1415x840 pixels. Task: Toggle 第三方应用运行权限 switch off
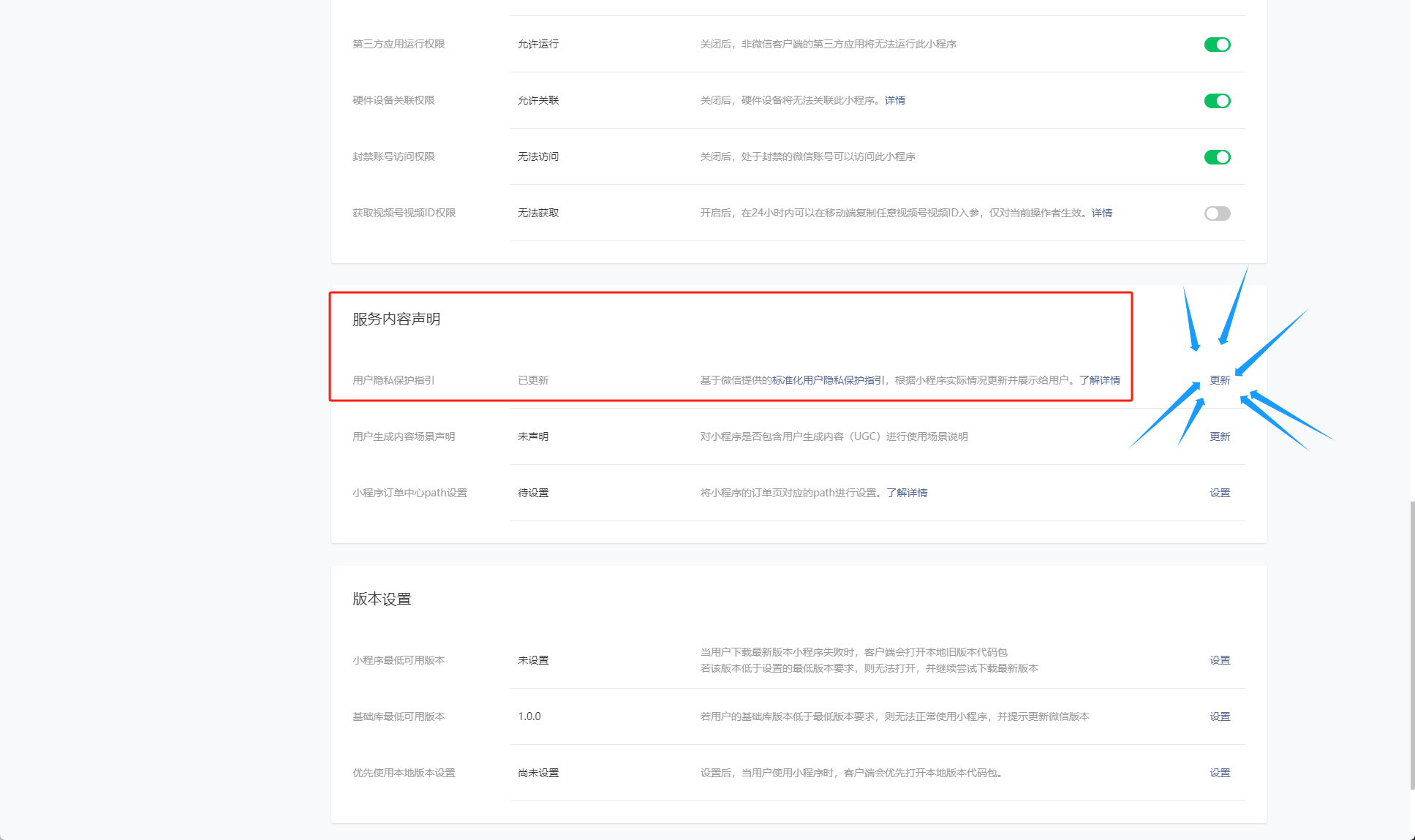click(1217, 45)
